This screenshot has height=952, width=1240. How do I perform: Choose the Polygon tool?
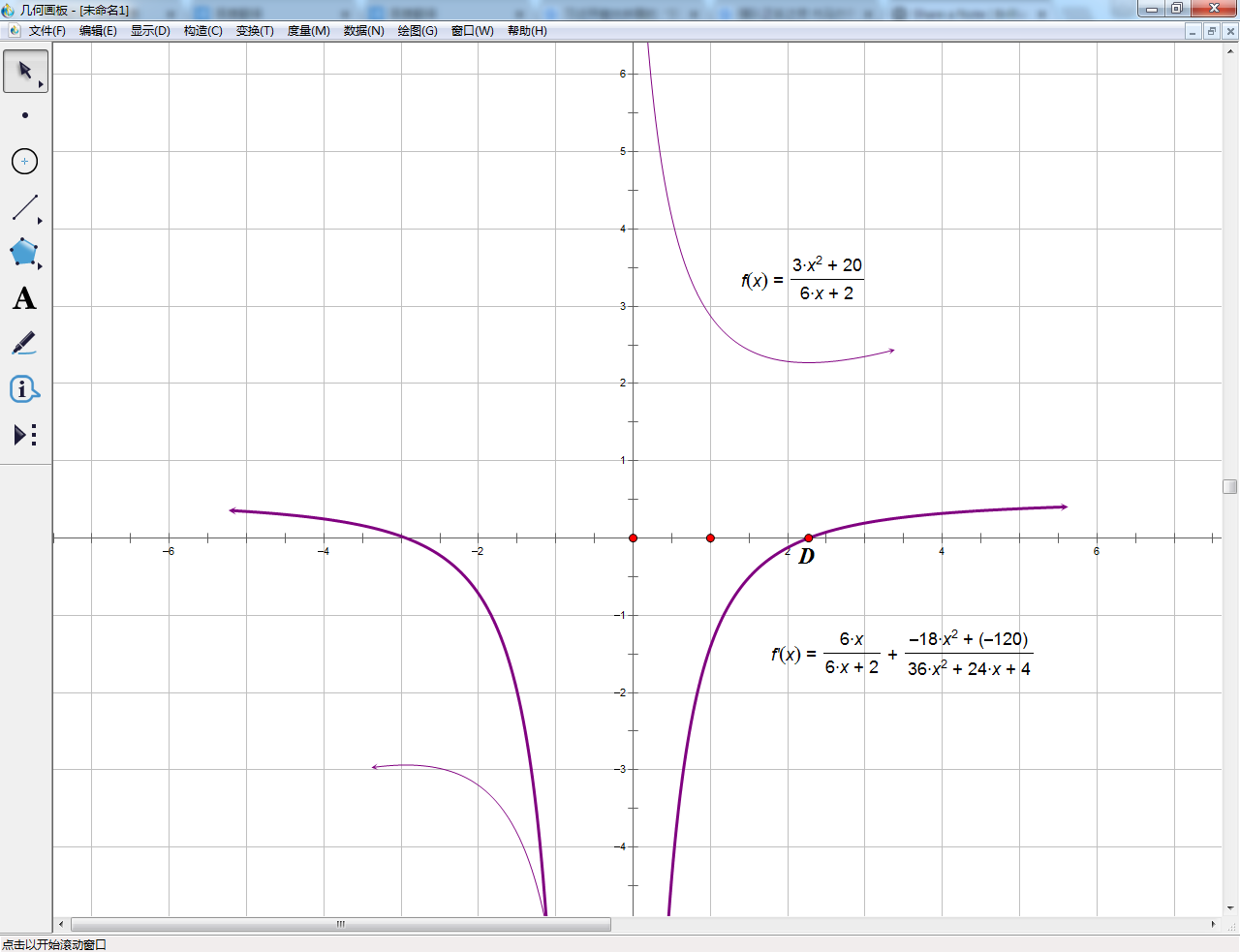point(23,253)
